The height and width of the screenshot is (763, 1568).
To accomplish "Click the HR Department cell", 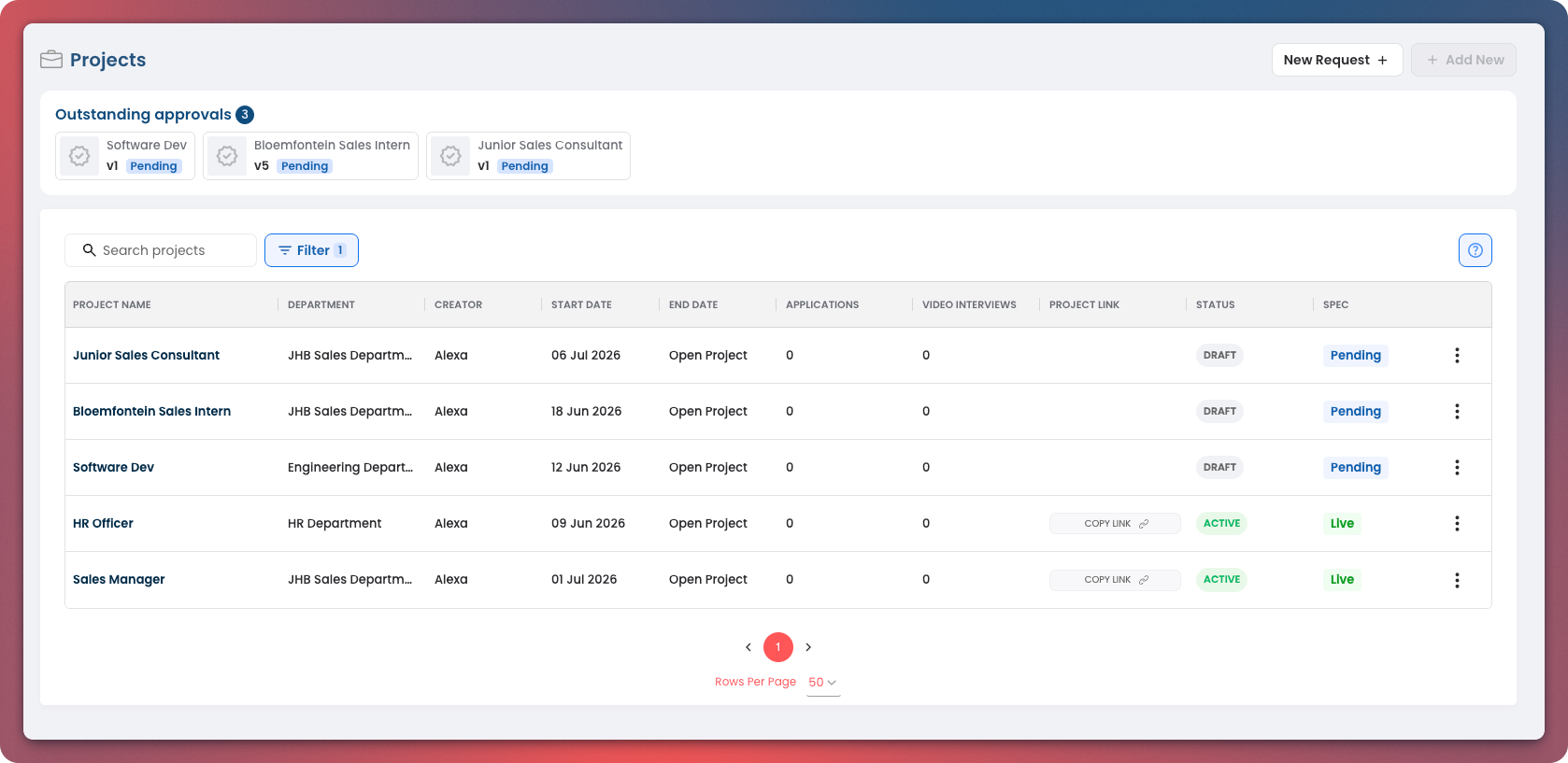I will (335, 523).
